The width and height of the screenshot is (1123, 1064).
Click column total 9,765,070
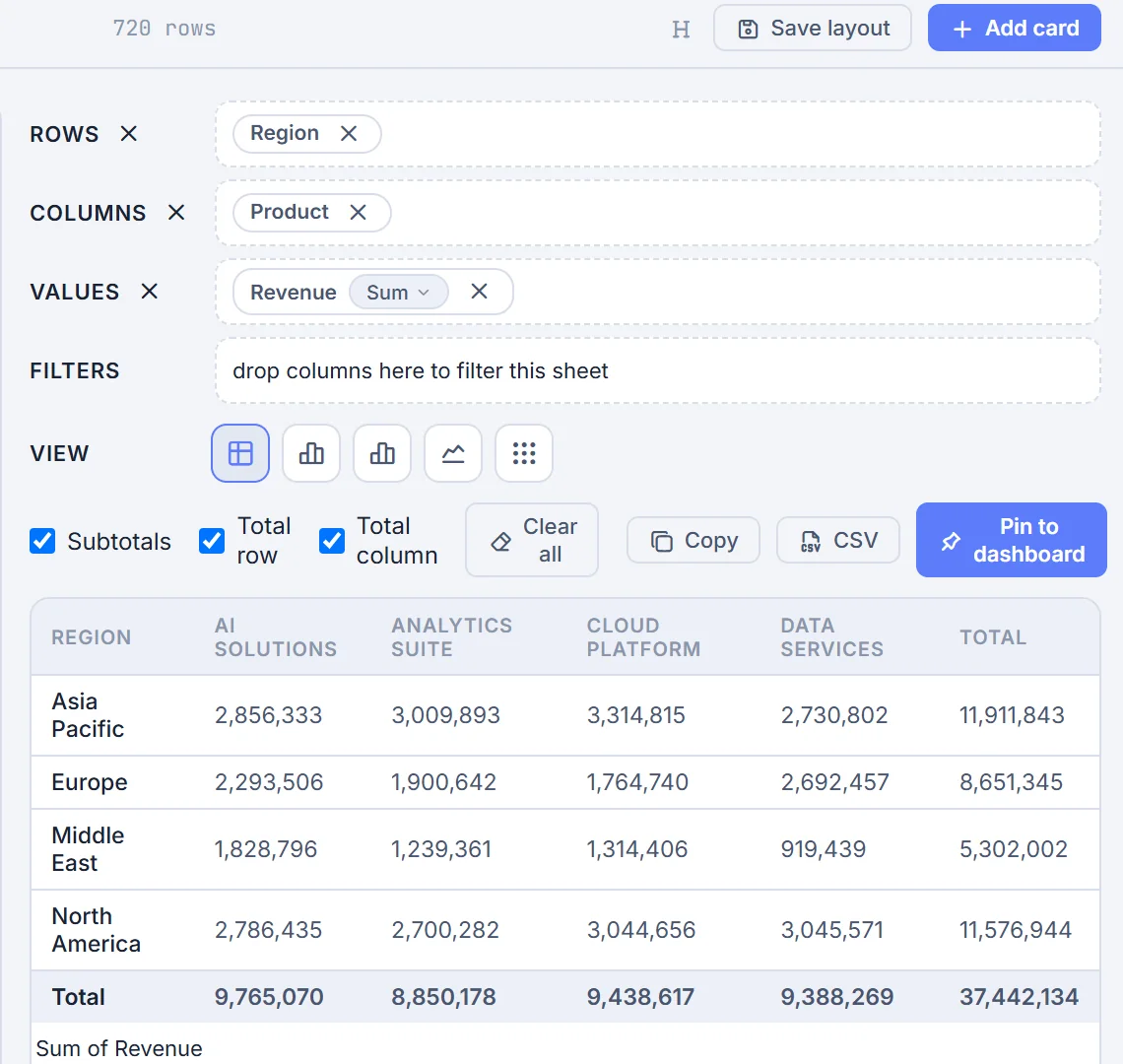(269, 997)
